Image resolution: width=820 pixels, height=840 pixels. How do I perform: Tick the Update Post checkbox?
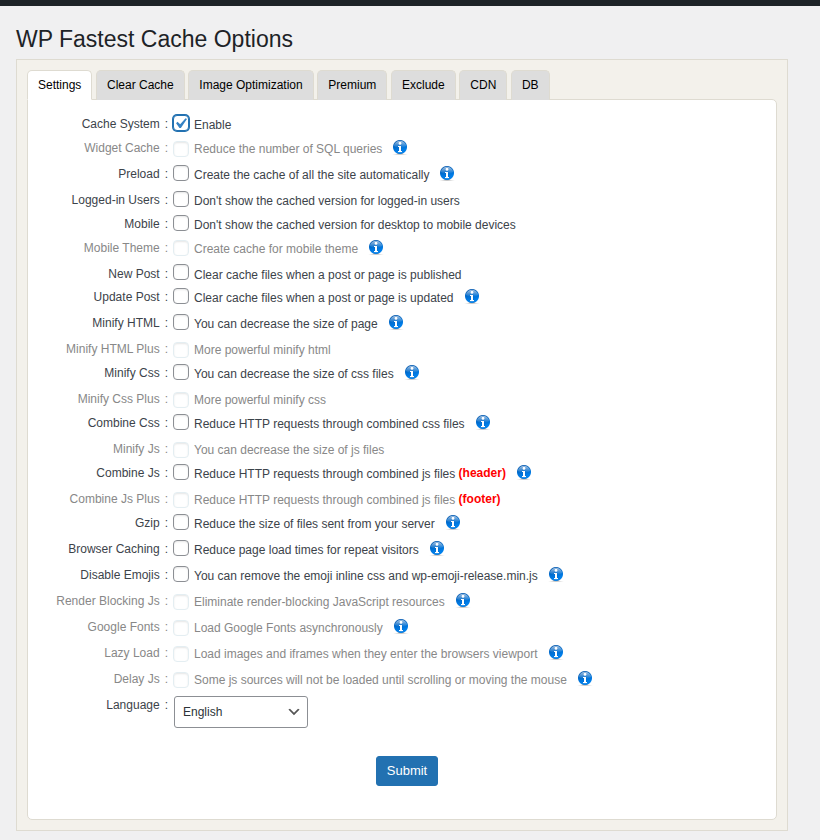pos(181,296)
